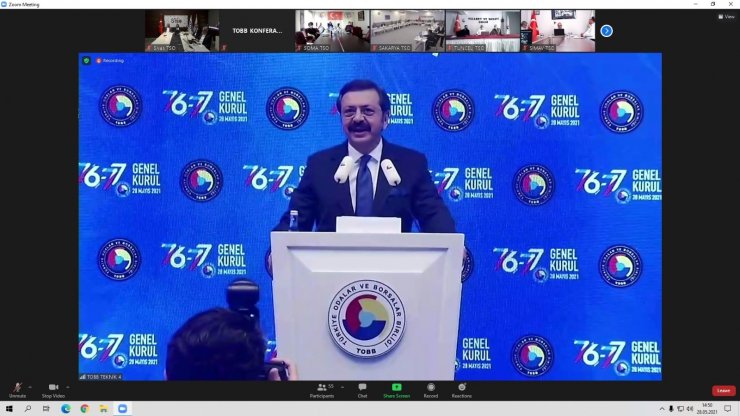Click Zoom app icon on taskbar
740x416 pixels.
click(x=122, y=408)
